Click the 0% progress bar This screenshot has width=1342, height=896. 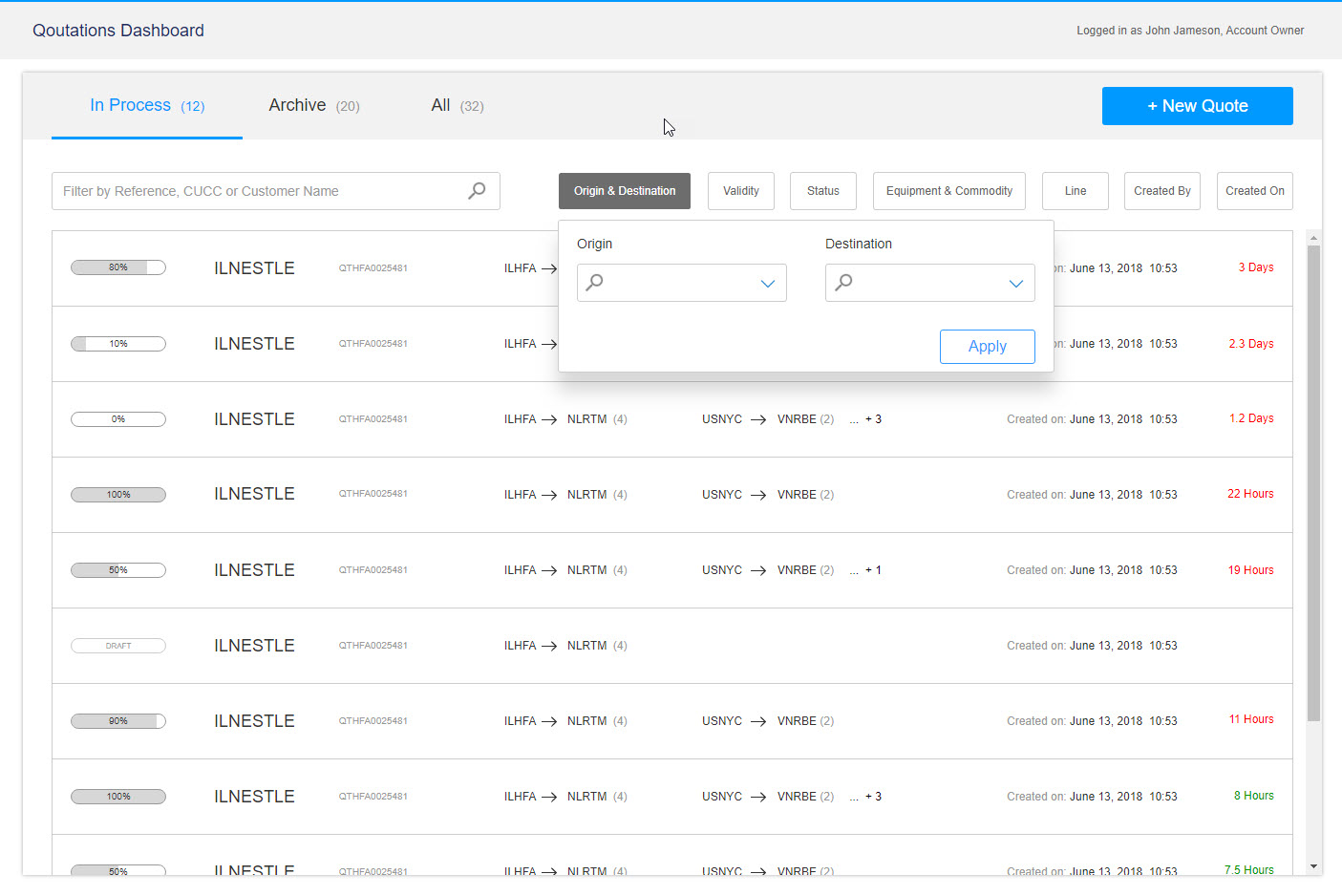pos(118,419)
